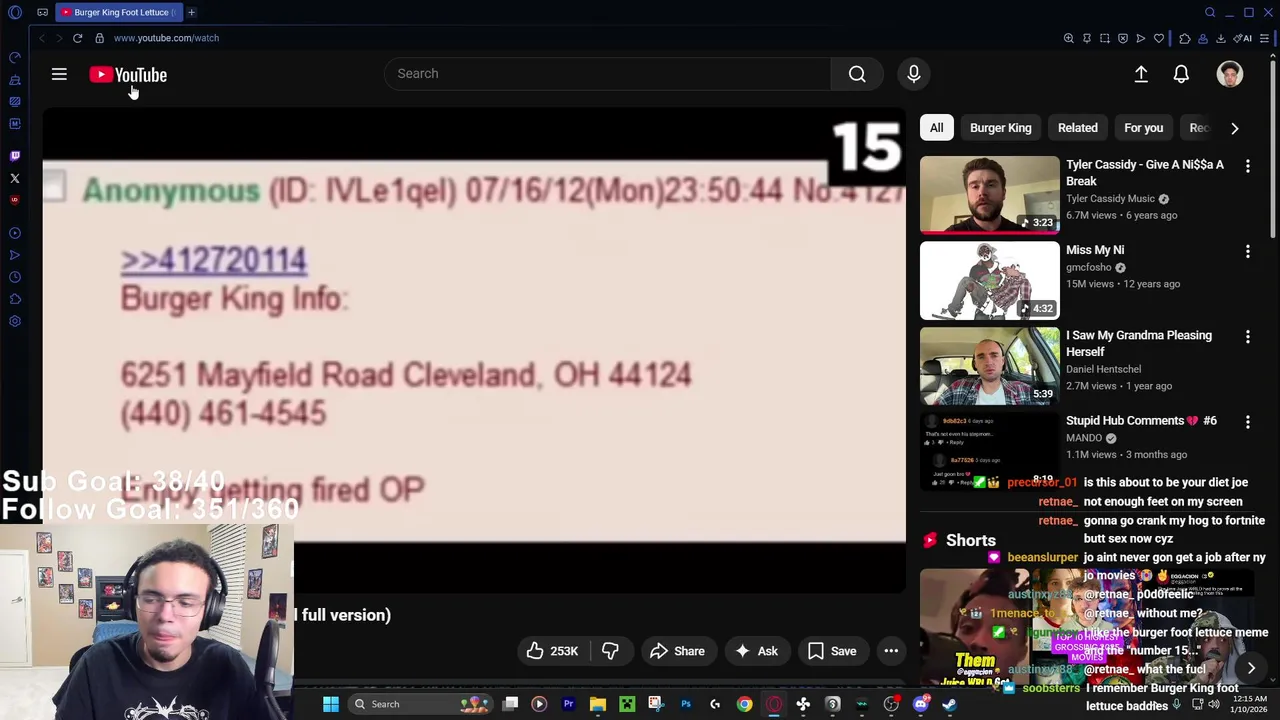Click the browser address bar URL

166,38
